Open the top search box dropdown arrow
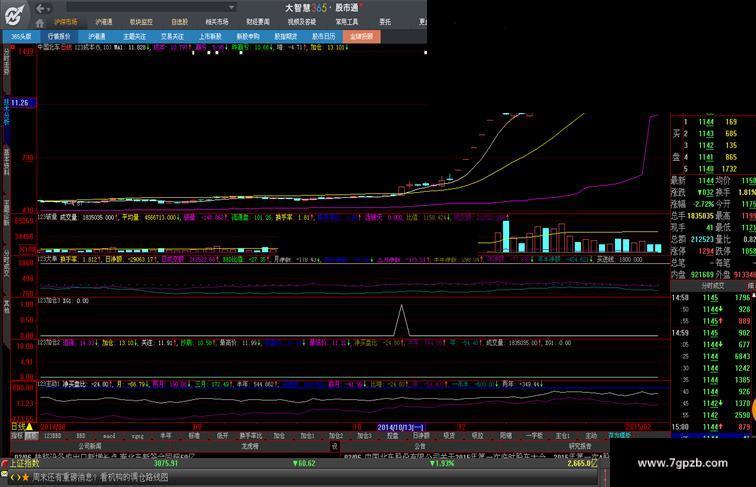Screen dimensions: 756x487 (x=231, y=8)
